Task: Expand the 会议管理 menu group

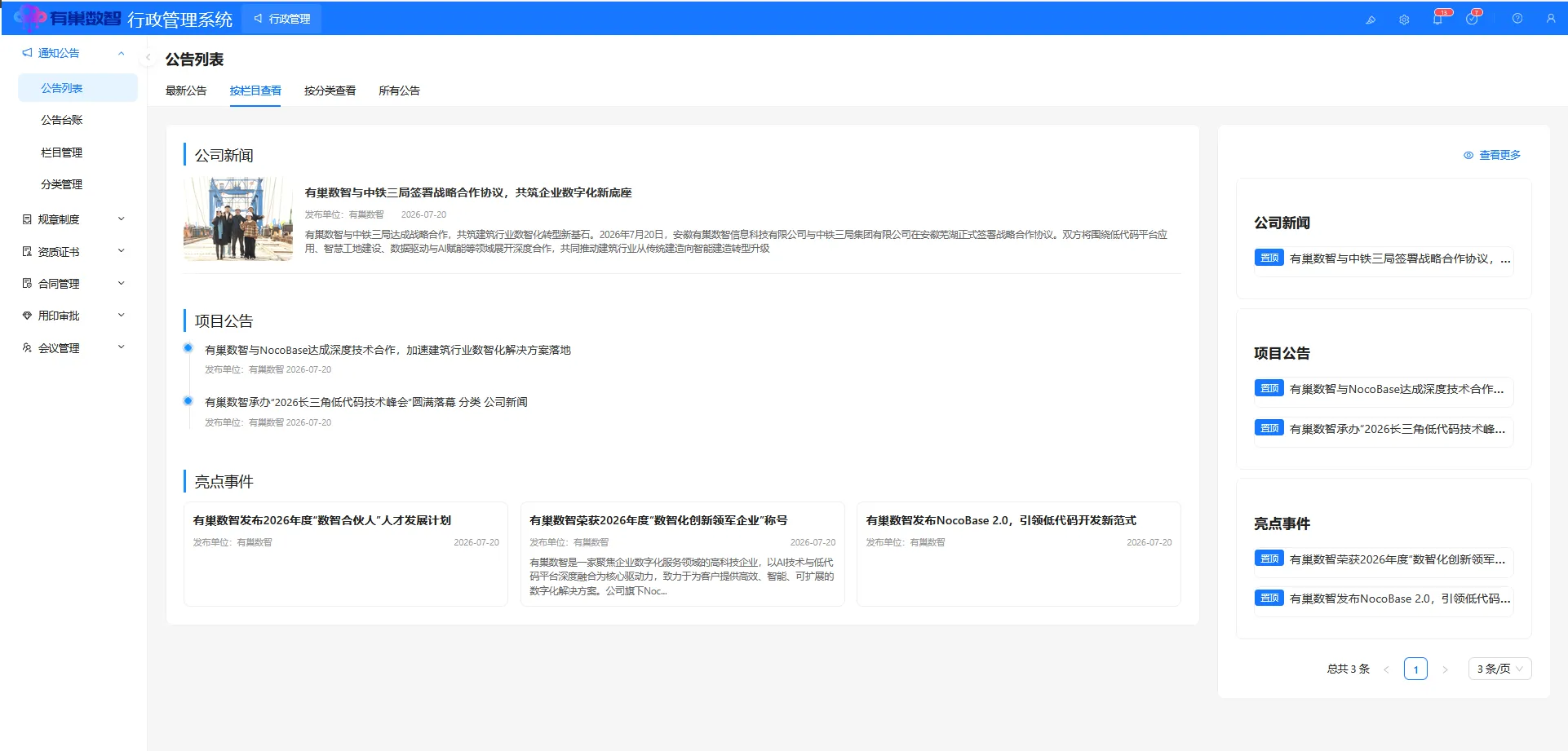Action: (122, 347)
